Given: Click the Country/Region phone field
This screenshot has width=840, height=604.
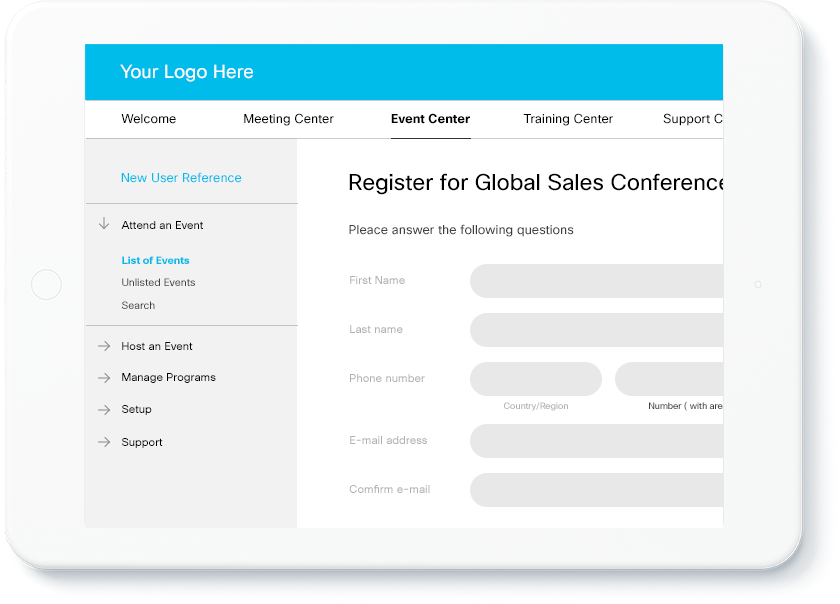Looking at the screenshot, I should pyautogui.click(x=536, y=379).
